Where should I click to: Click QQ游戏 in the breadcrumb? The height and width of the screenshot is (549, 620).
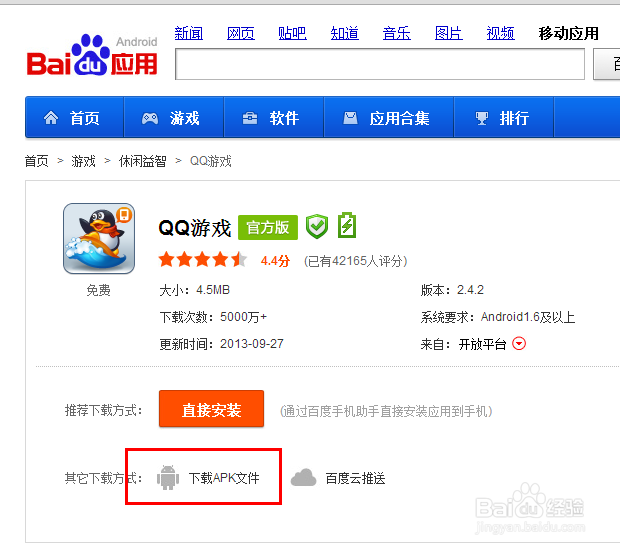point(211,161)
